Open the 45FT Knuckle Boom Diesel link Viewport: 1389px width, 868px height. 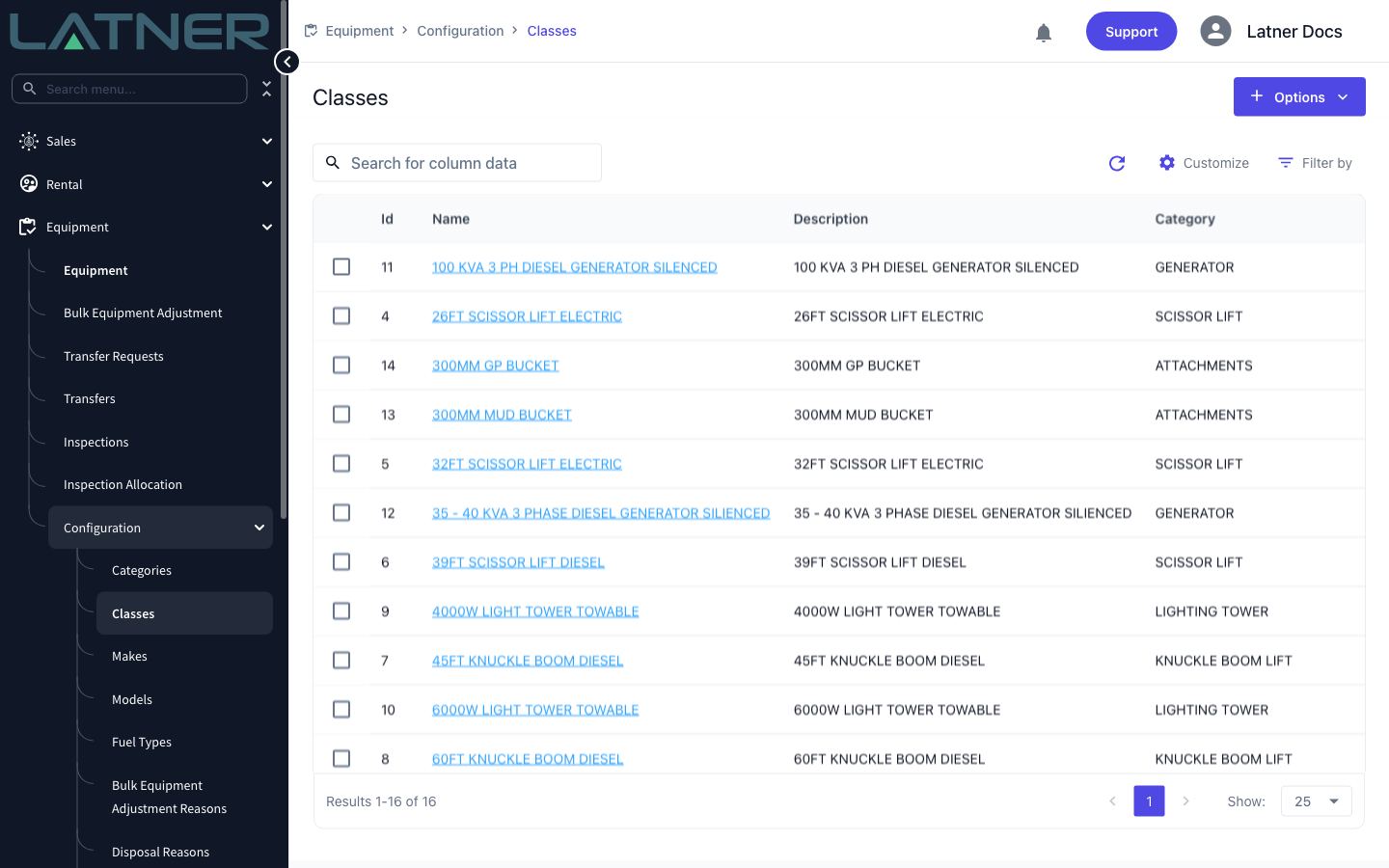coord(528,661)
